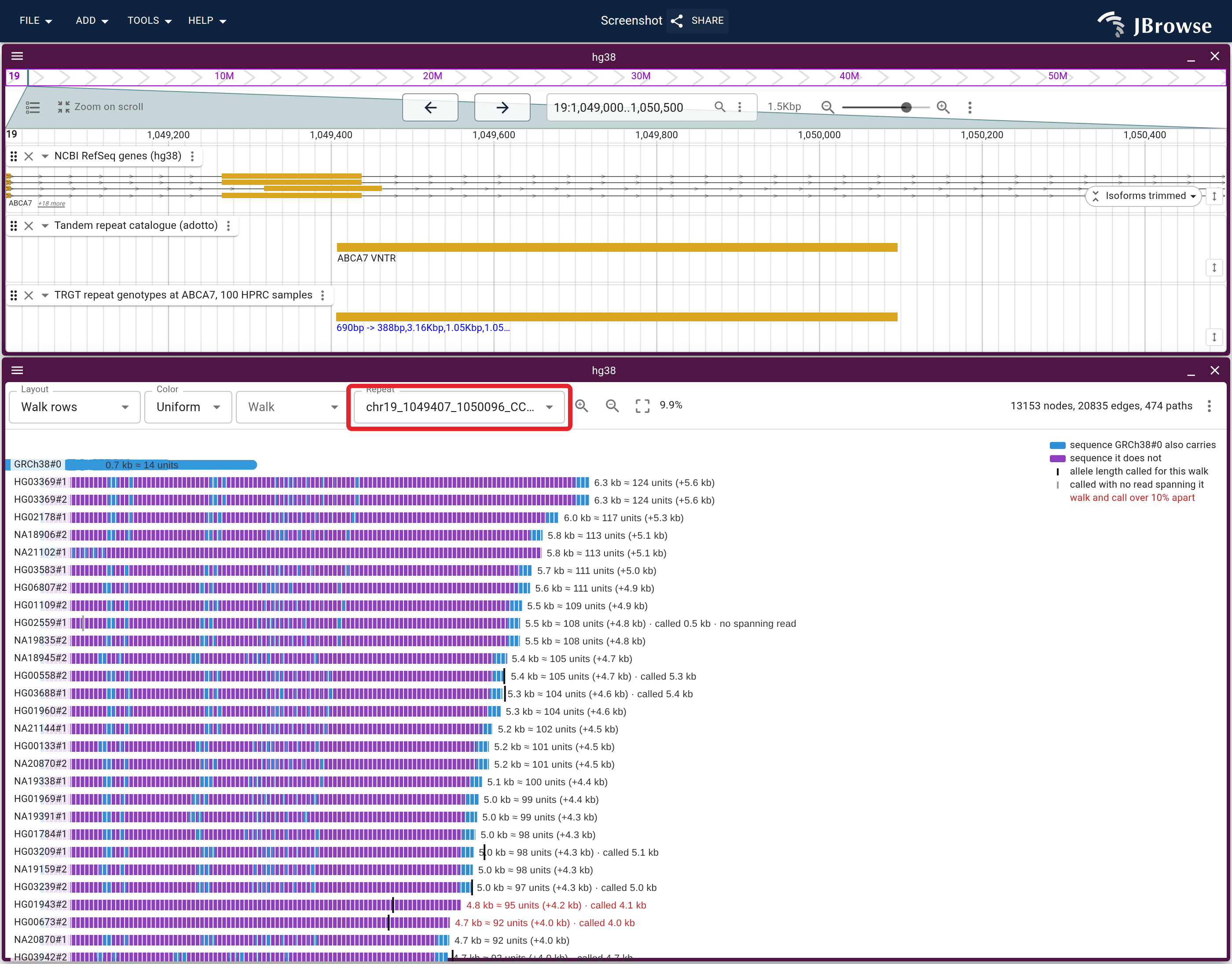Open the bottom hg38 view hamburger menu
The width and height of the screenshot is (1232, 964).
coord(18,370)
